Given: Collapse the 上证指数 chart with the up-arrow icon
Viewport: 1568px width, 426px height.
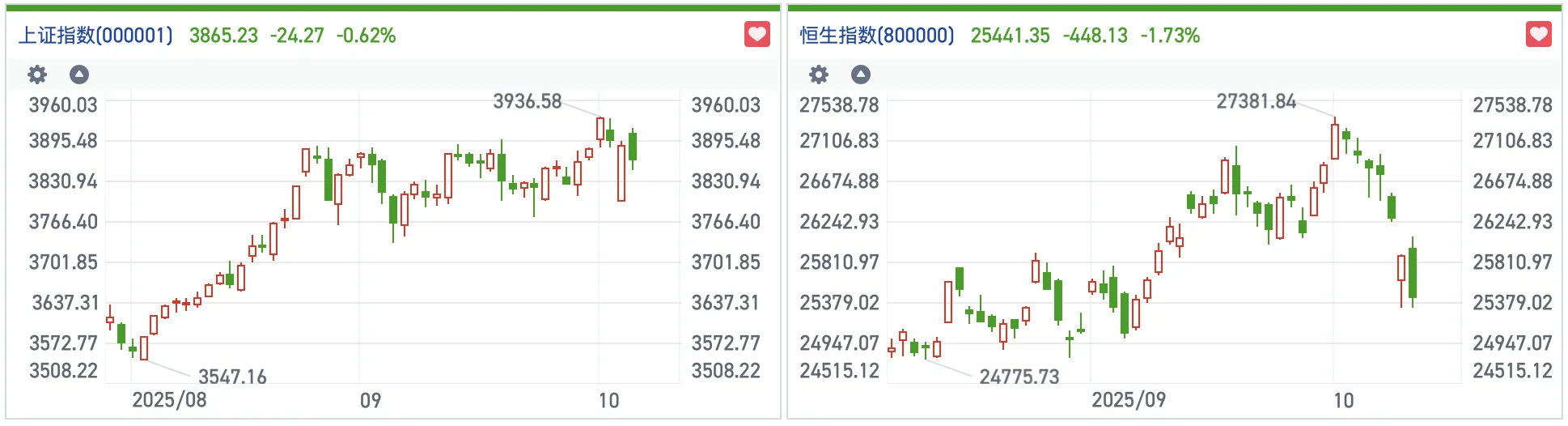Looking at the screenshot, I should [79, 75].
